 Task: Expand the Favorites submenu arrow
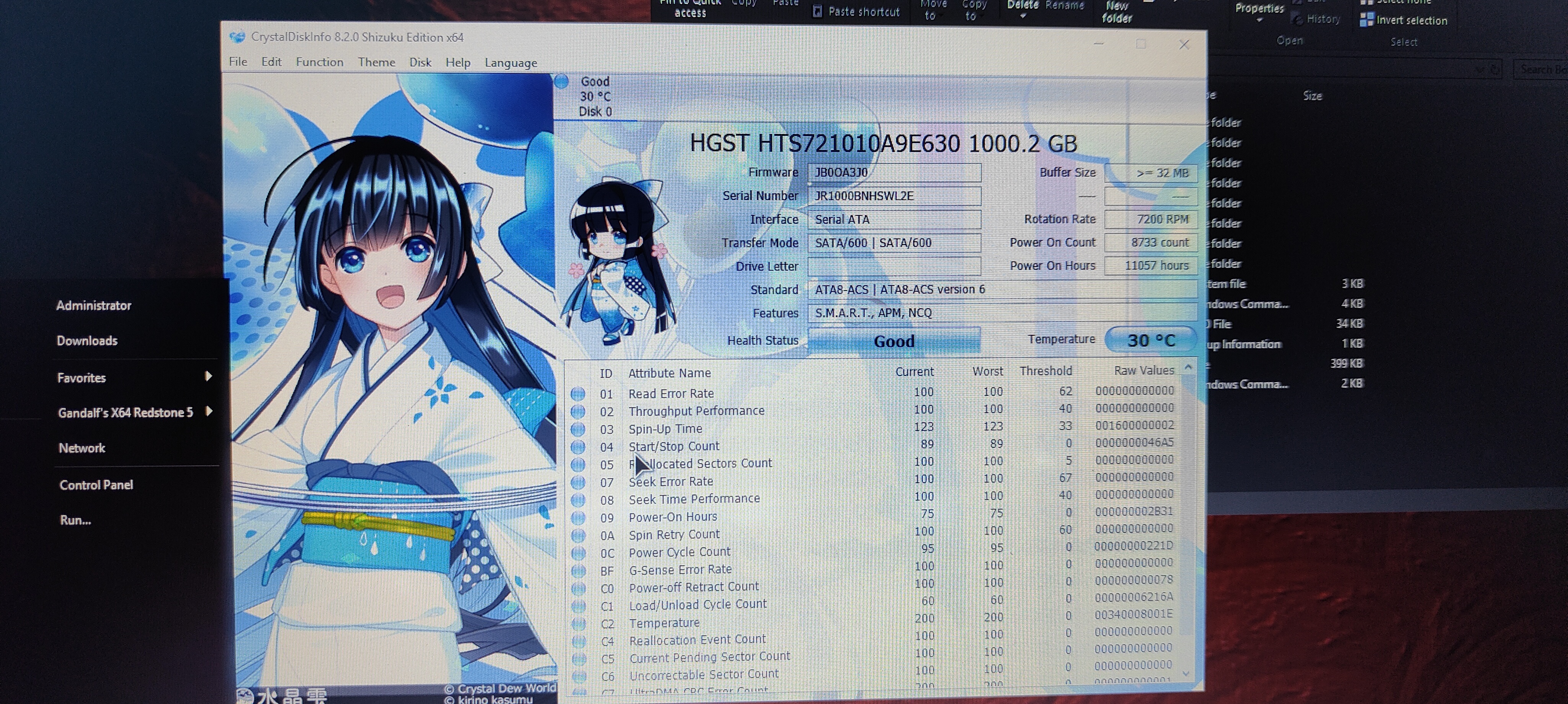click(x=208, y=376)
